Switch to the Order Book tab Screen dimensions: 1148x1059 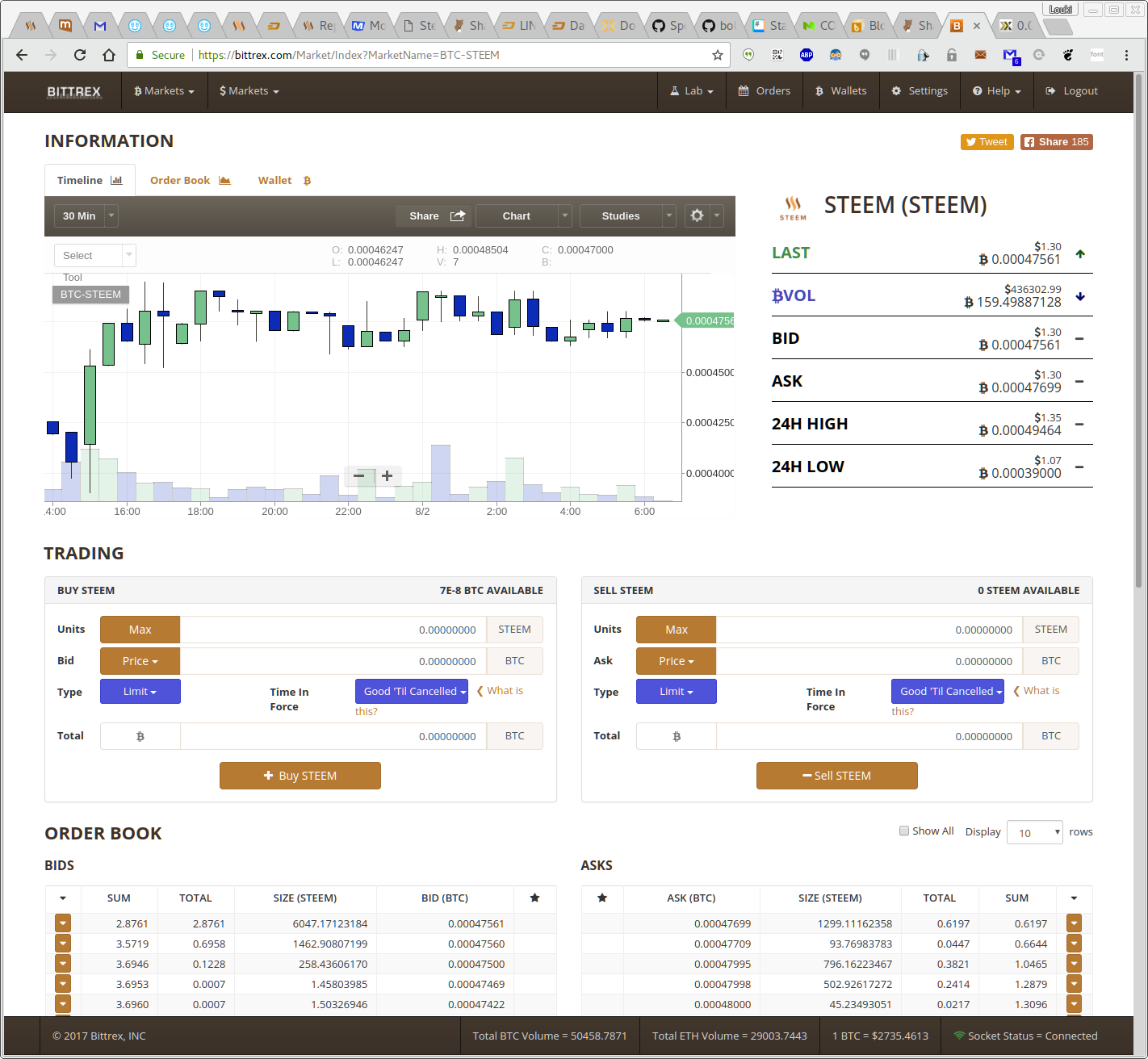(191, 180)
